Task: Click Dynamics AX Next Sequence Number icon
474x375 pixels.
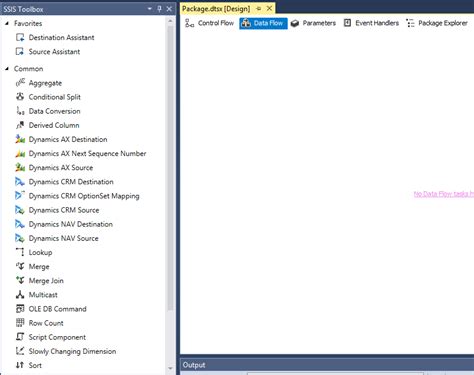Action: click(20, 154)
